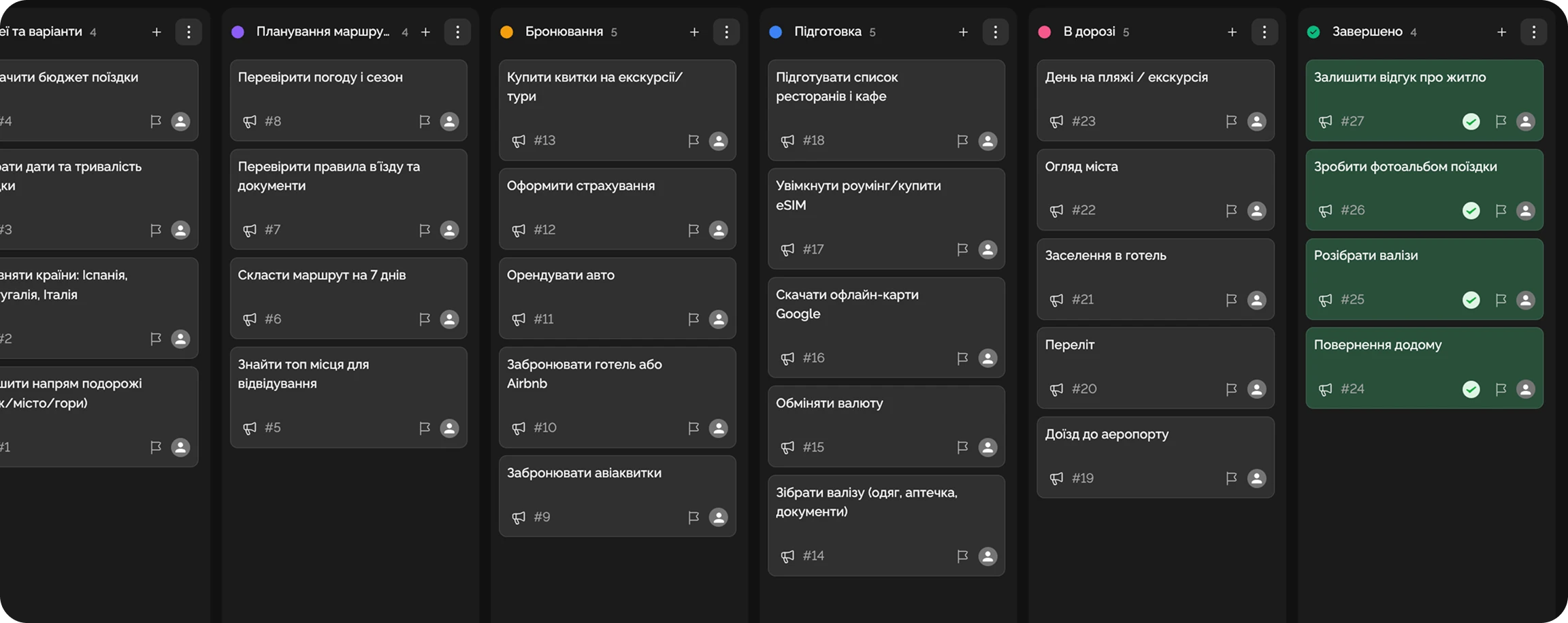Click the plus icon in the Підготовка column
This screenshot has height=623, width=1568.
coord(962,32)
